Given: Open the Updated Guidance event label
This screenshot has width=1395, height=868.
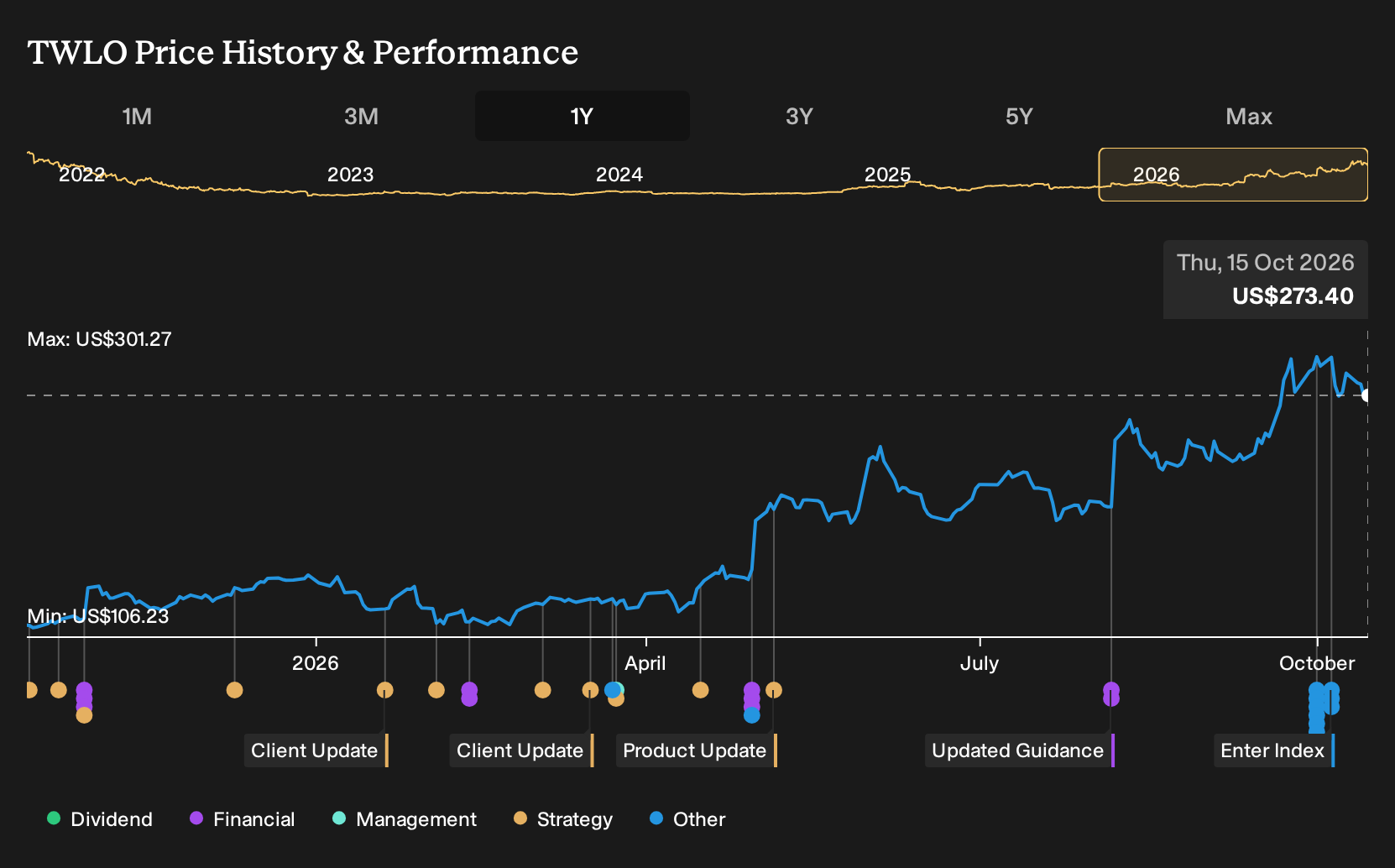Looking at the screenshot, I should click(x=1020, y=750).
